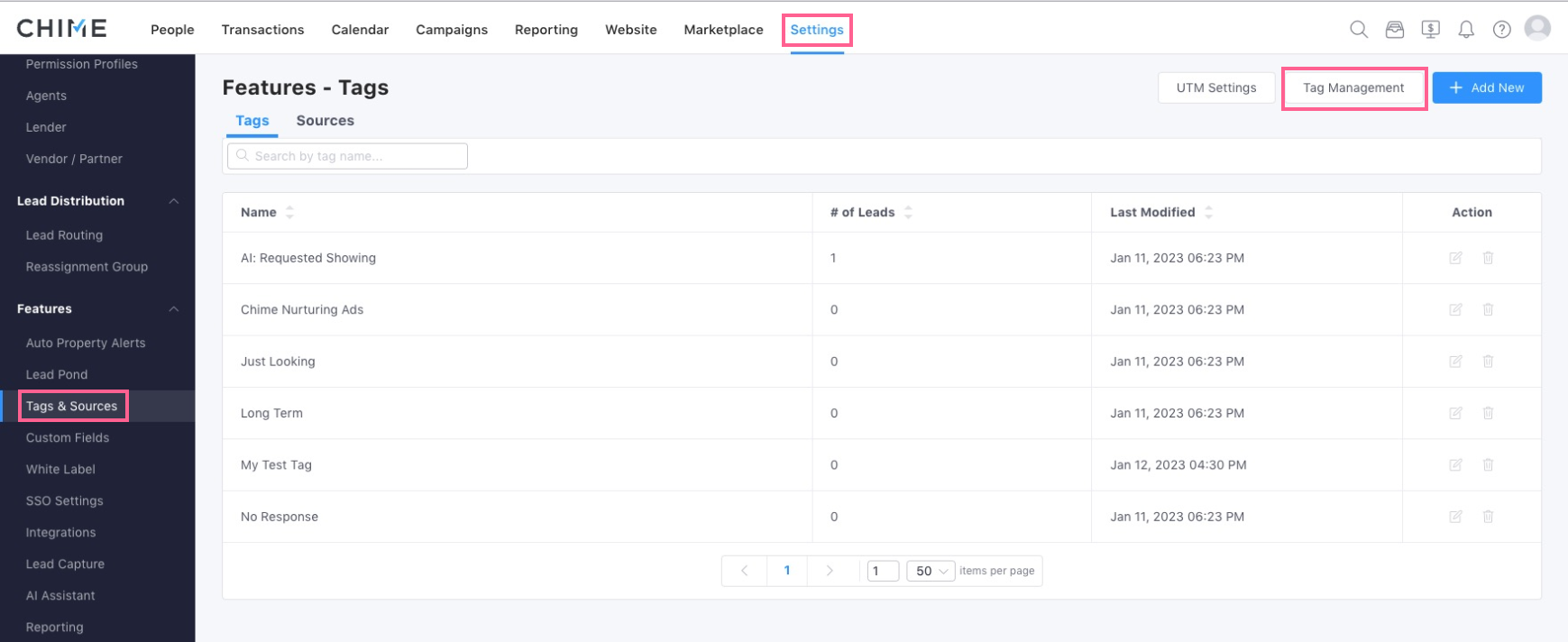Open the 50 items per page dropdown
This screenshot has height=642, width=1568.
coord(930,571)
